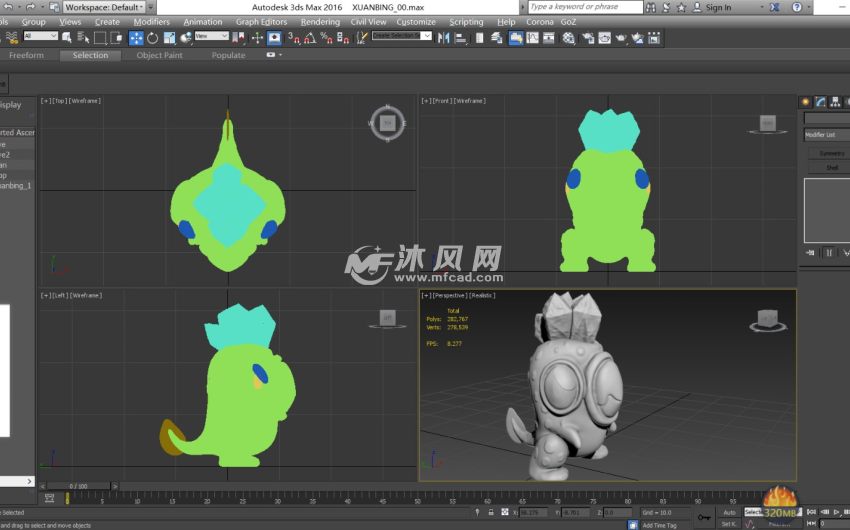Image resolution: width=850 pixels, height=530 pixels.
Task: Switch to the Object Paint tab
Action: [x=159, y=55]
